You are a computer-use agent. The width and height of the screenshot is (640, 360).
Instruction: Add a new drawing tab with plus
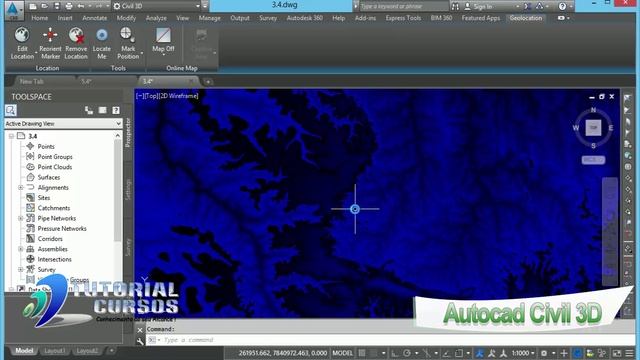(208, 82)
